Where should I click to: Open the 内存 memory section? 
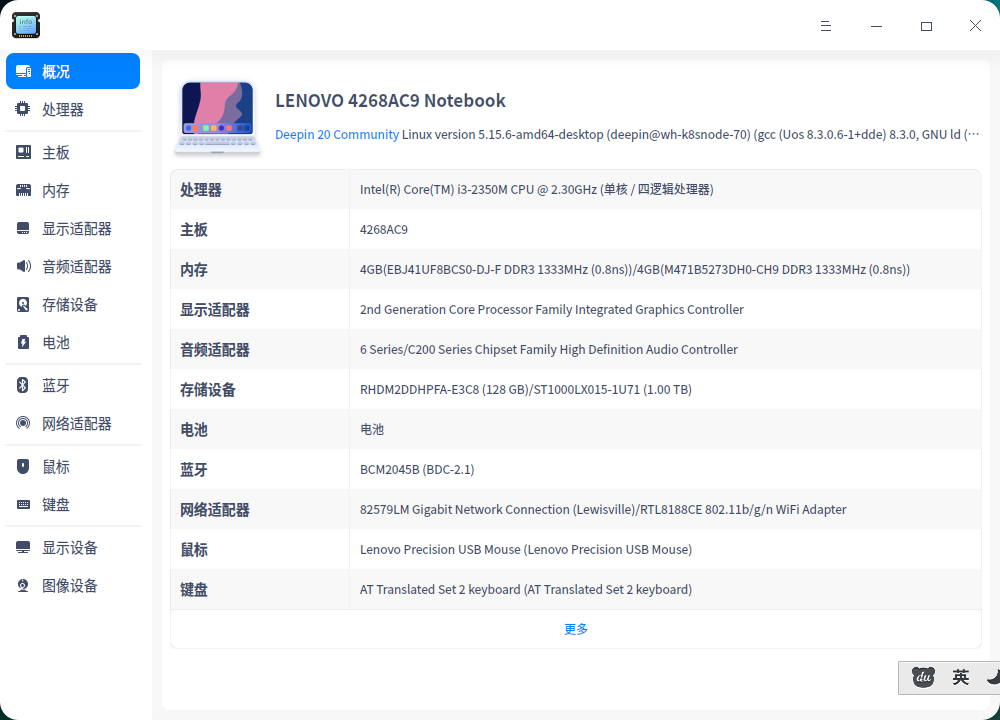click(73, 190)
